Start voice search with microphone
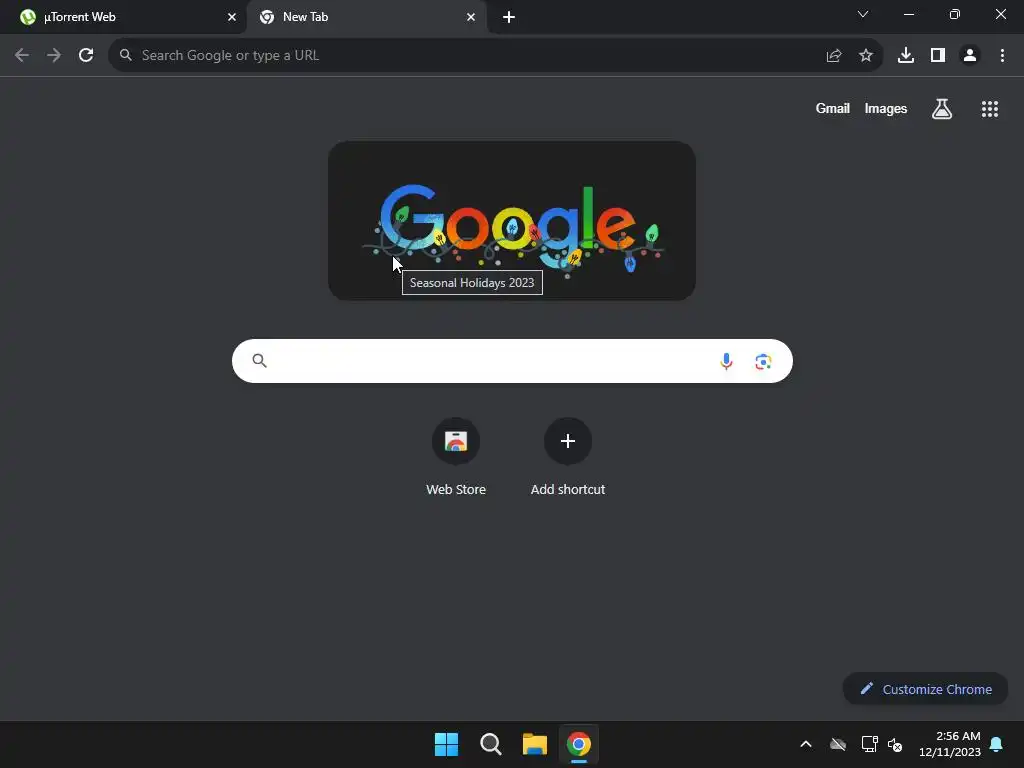 click(x=726, y=361)
